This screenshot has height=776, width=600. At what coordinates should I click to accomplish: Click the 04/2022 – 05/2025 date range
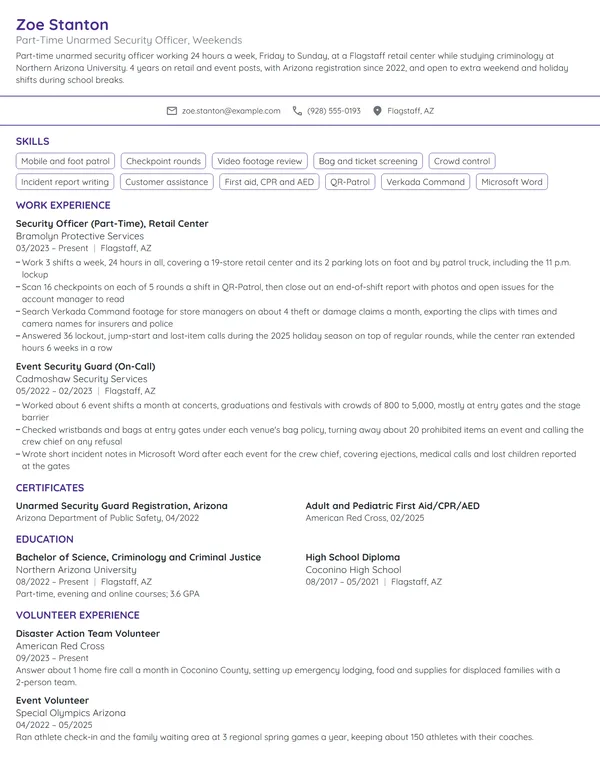click(54, 725)
